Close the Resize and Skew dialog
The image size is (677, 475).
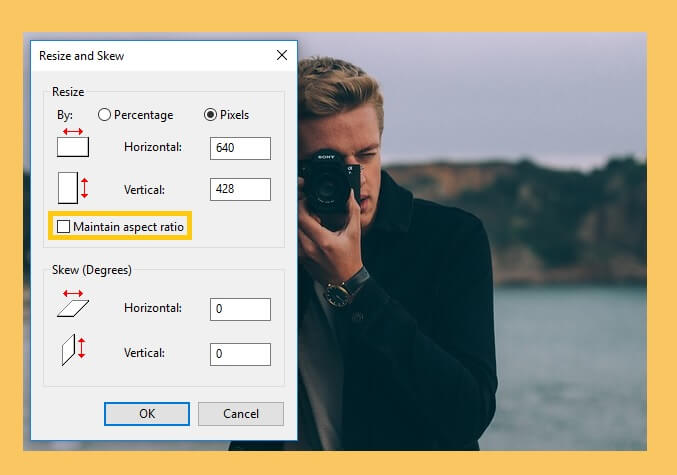[282, 55]
